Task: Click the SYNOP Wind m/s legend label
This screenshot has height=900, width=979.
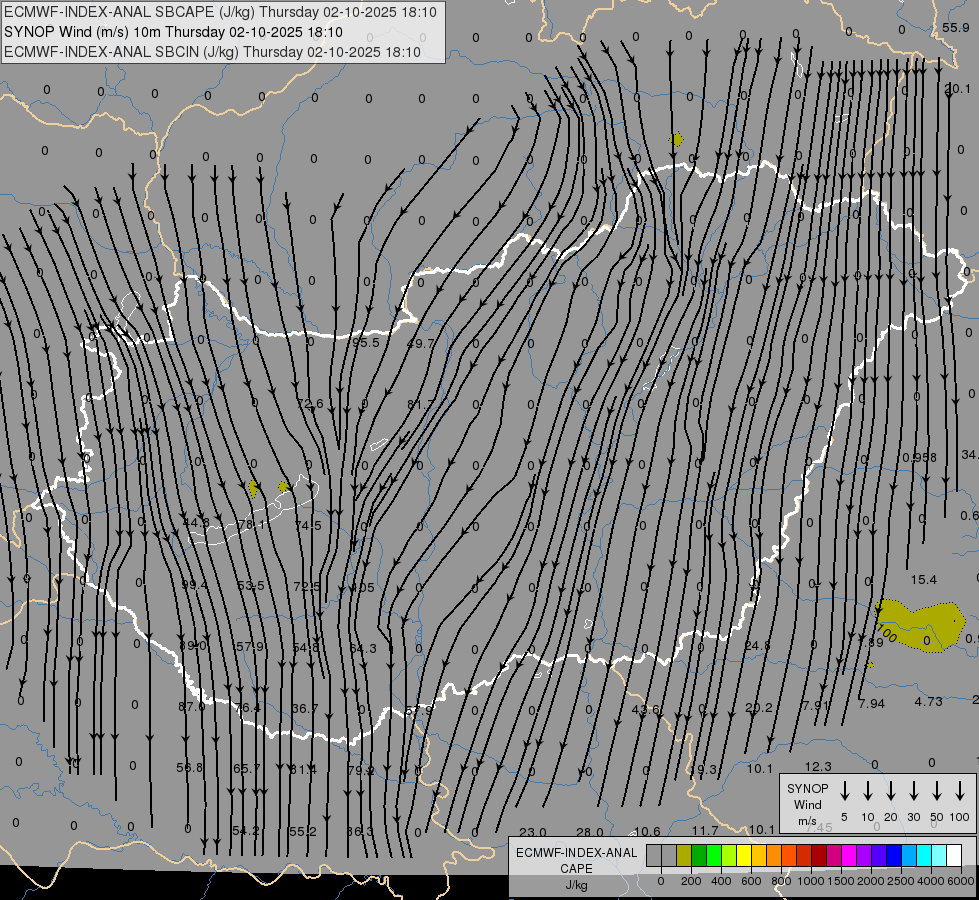Action: [x=807, y=804]
